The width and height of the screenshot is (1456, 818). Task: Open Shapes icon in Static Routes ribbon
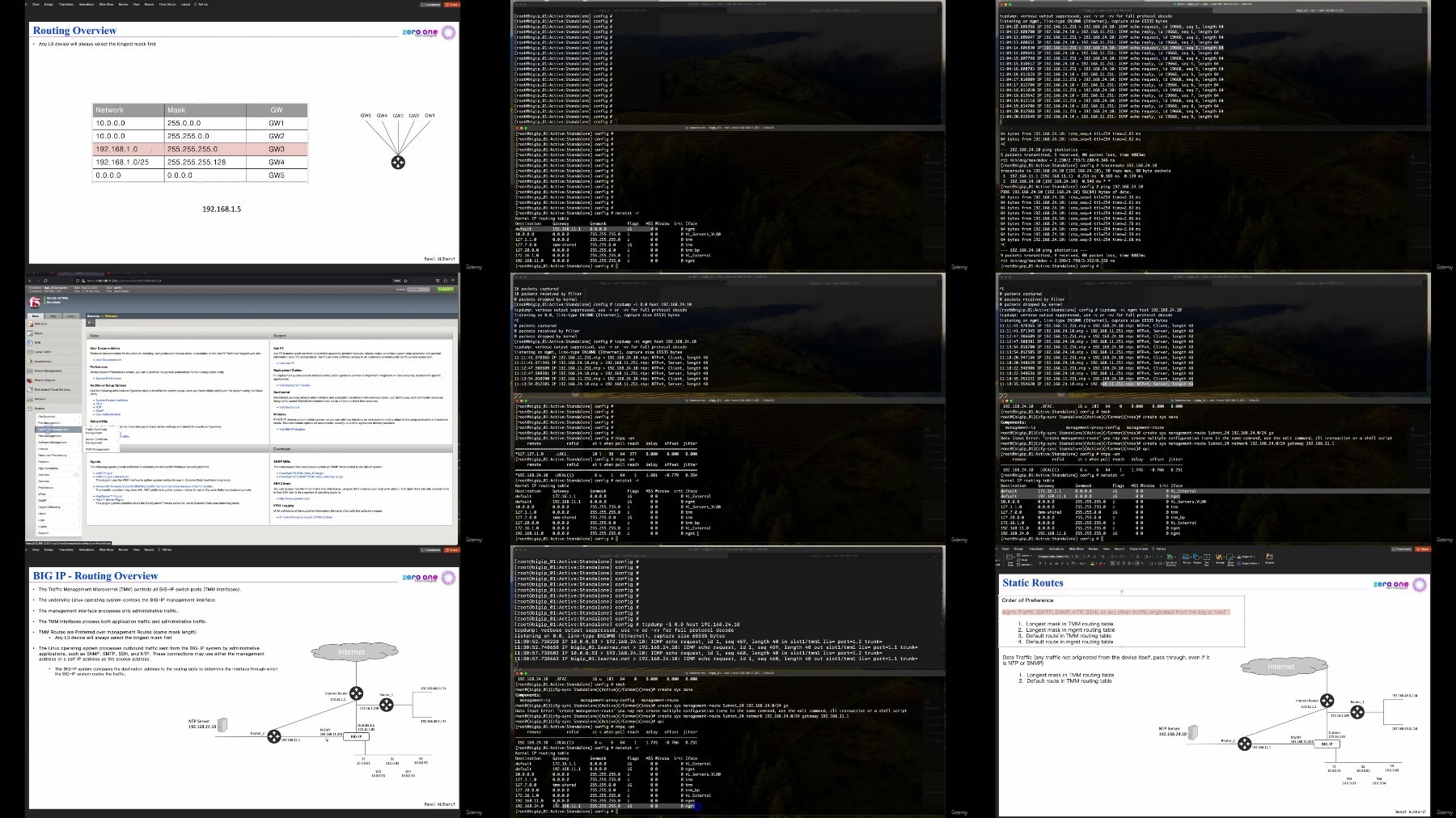point(1196,557)
